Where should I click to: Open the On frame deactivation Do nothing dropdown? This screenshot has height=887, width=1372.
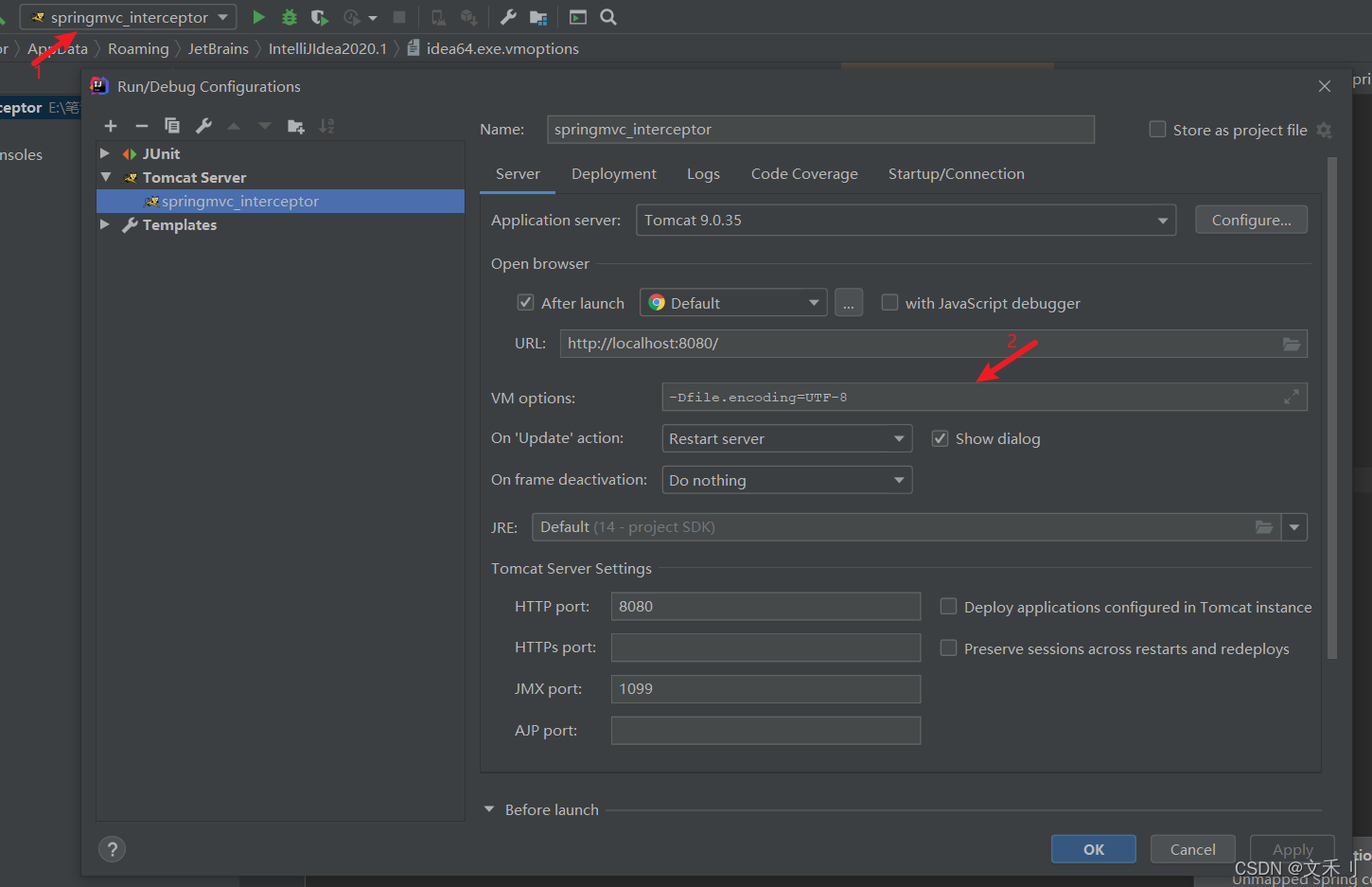[x=786, y=480]
